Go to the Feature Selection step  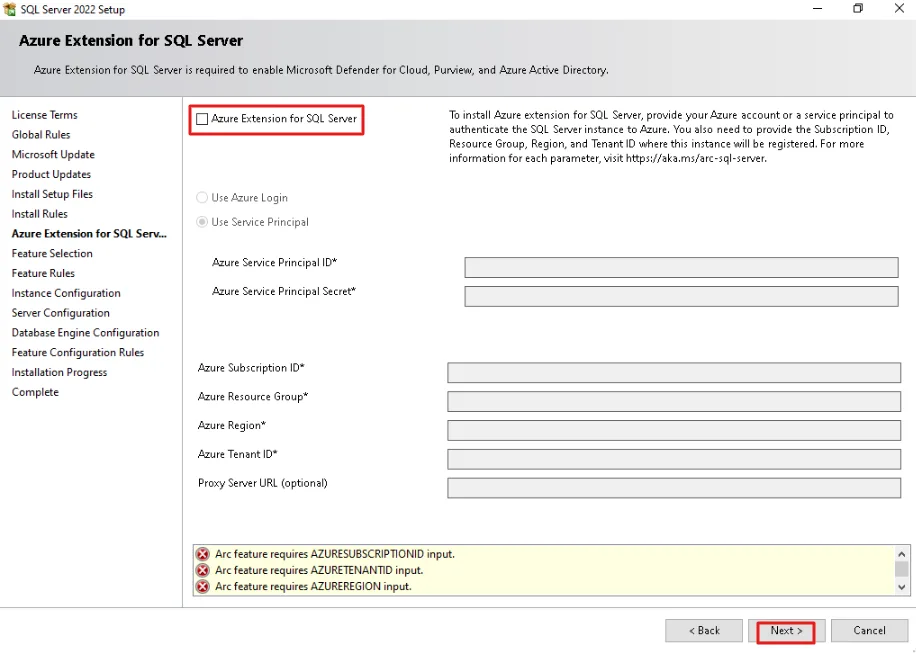tap(52, 253)
